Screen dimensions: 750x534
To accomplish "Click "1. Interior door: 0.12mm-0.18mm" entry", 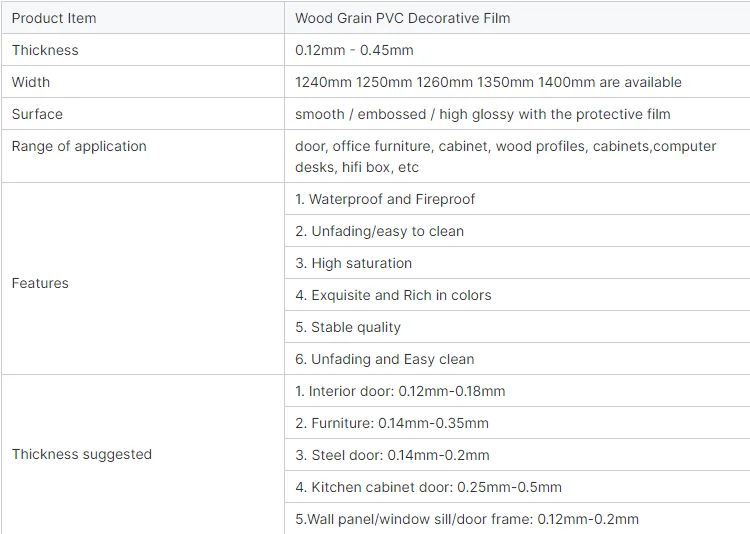I will point(400,391).
